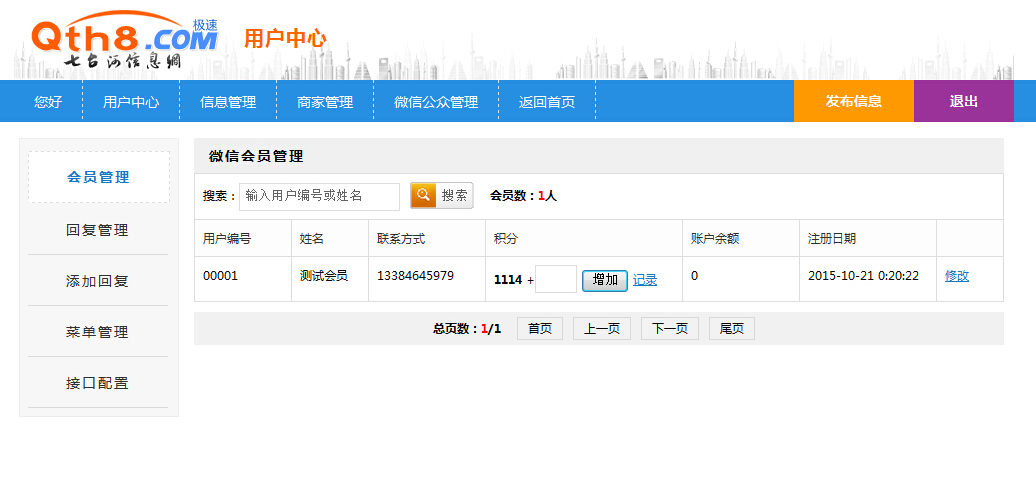Go to 下一页 in pagination
Image resolution: width=1036 pixels, height=497 pixels.
coord(669,329)
